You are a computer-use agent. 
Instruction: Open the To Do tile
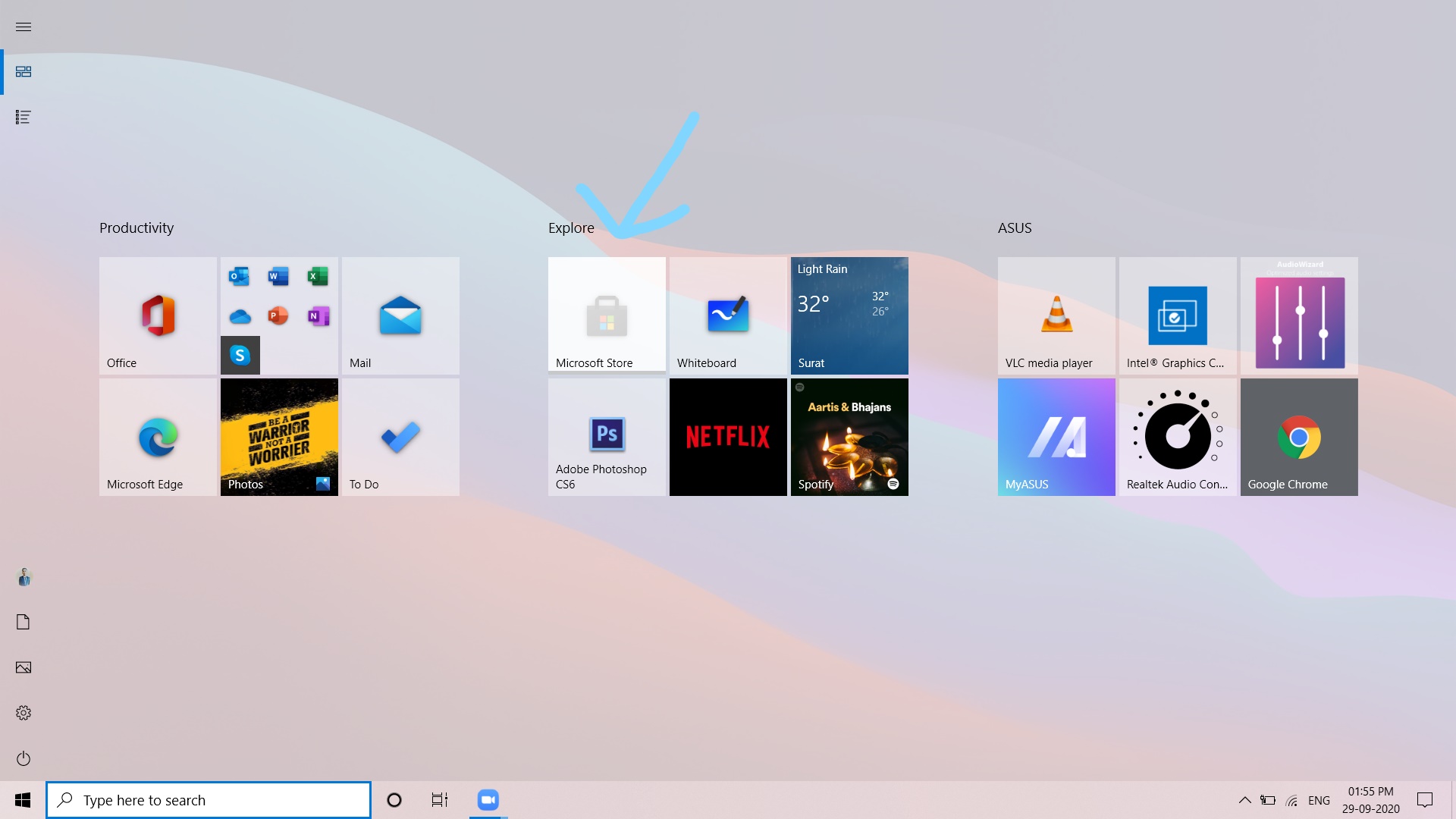coord(400,437)
